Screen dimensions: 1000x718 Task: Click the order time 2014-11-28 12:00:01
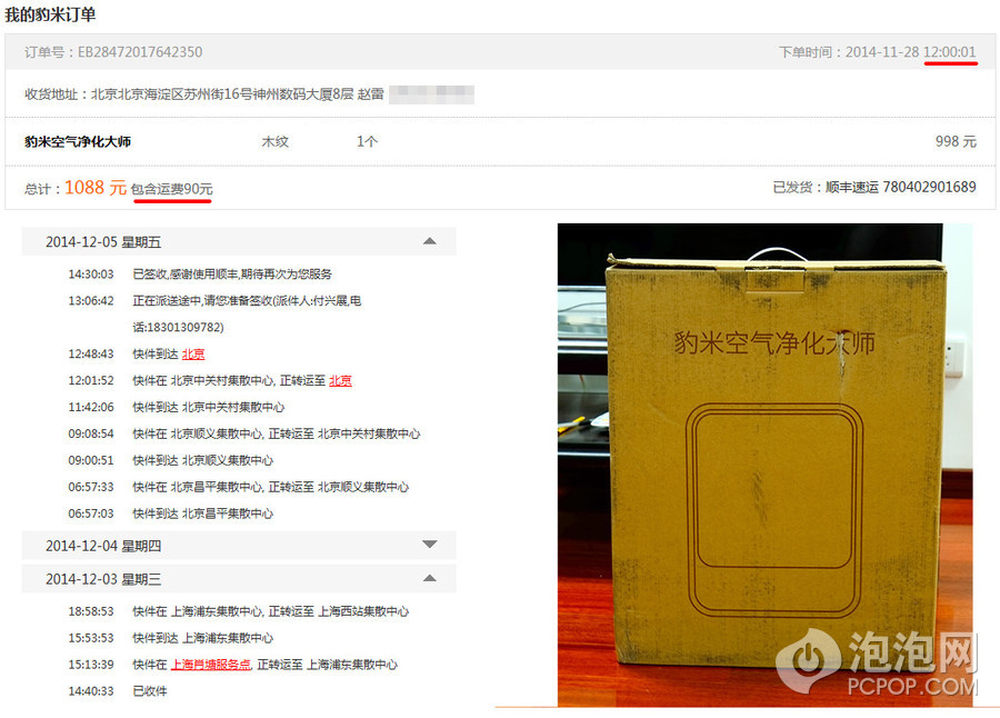coord(911,52)
